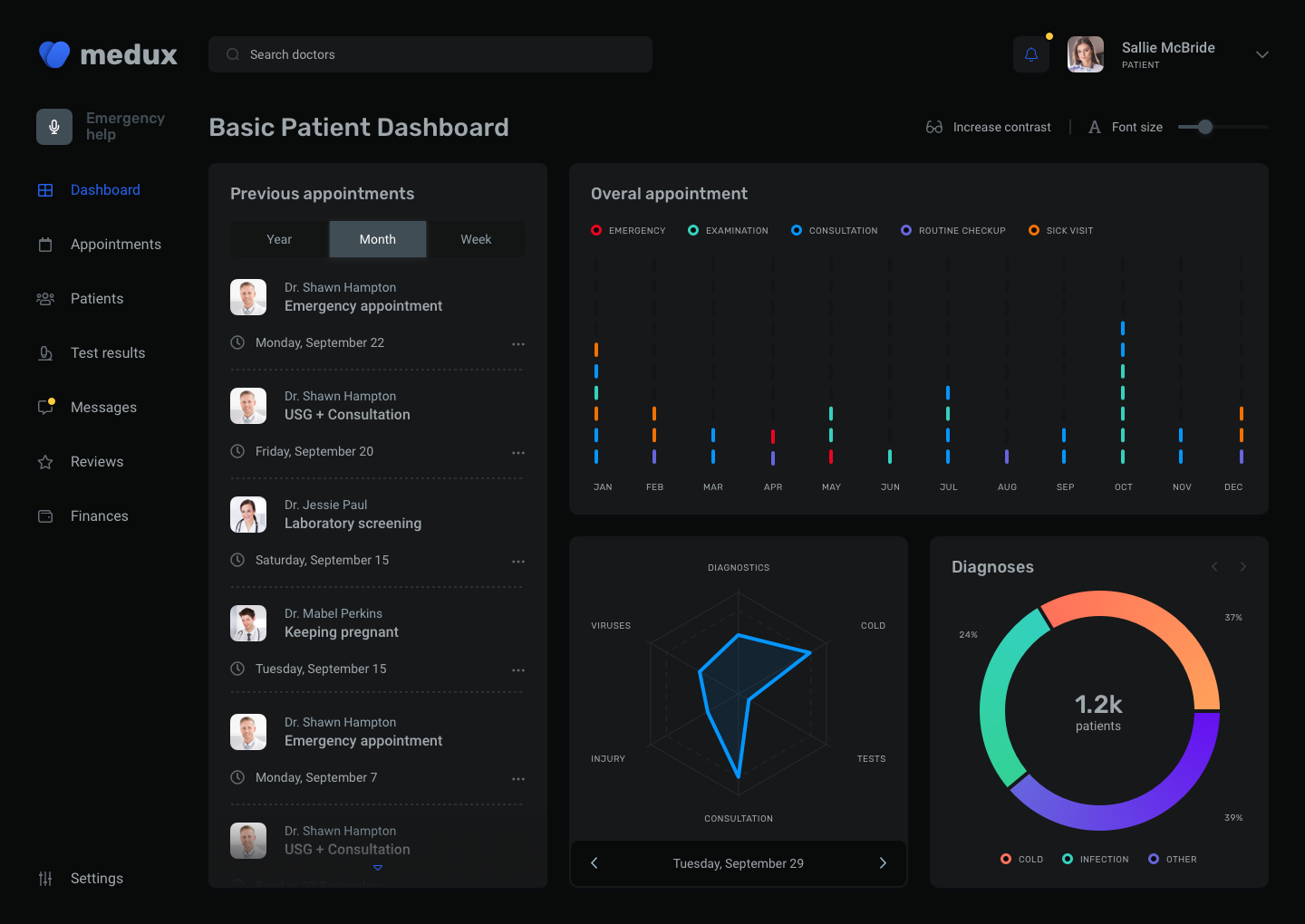Expand Sallie McBride profile dropdown

(1261, 54)
